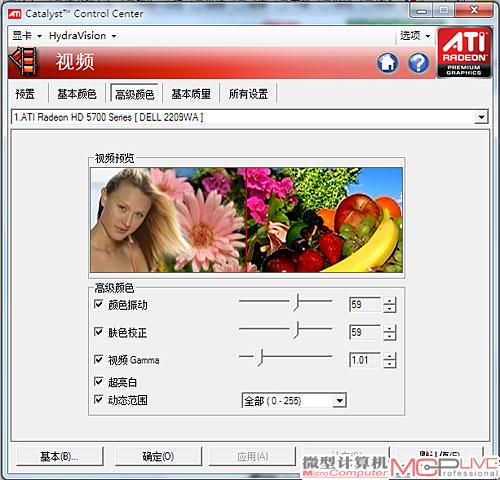Click the ATI Radeon Premium Graphics logo
This screenshot has height=480, width=500.
point(464,53)
